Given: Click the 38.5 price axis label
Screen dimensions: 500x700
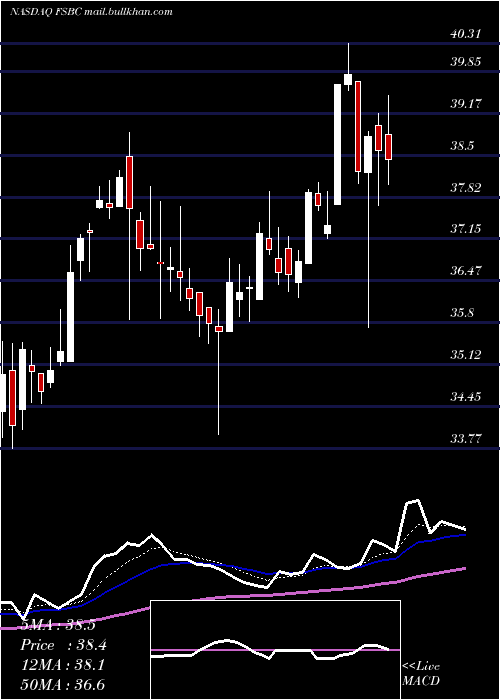Looking at the screenshot, I should click(x=462, y=146).
